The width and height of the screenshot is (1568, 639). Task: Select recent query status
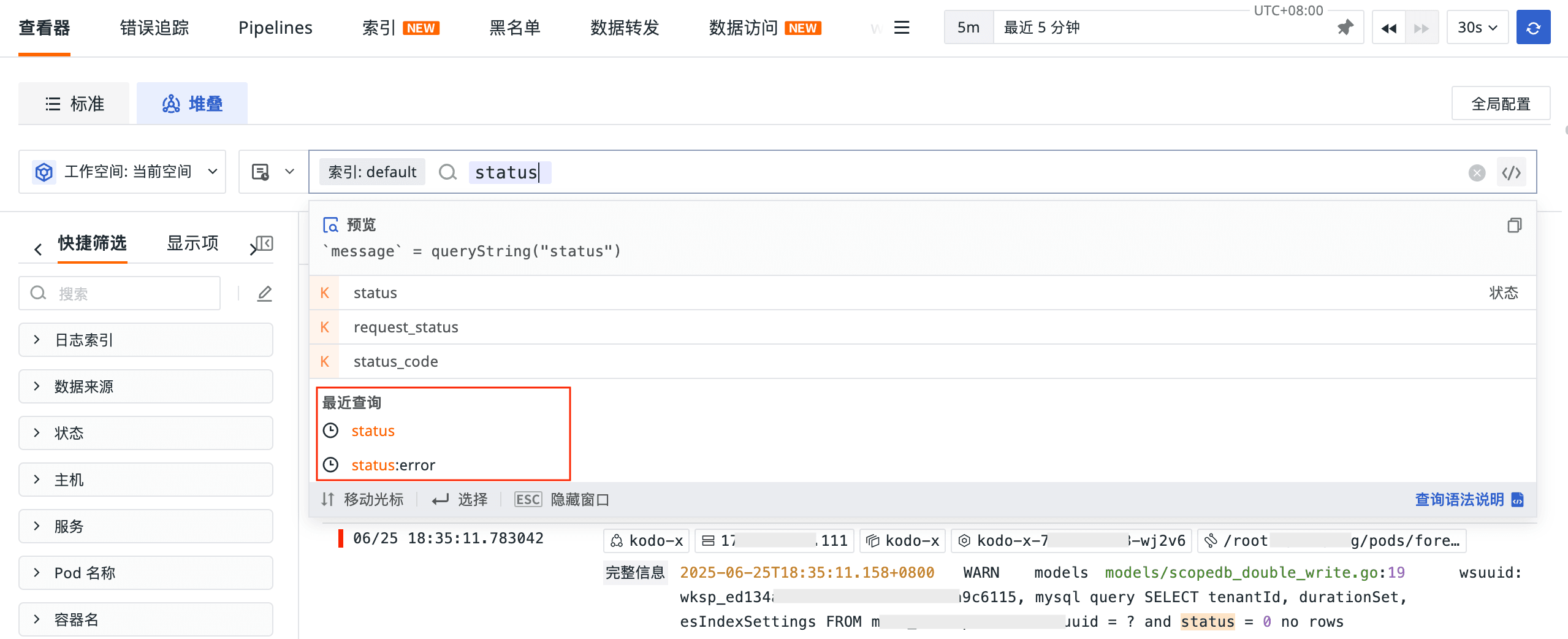(x=373, y=431)
